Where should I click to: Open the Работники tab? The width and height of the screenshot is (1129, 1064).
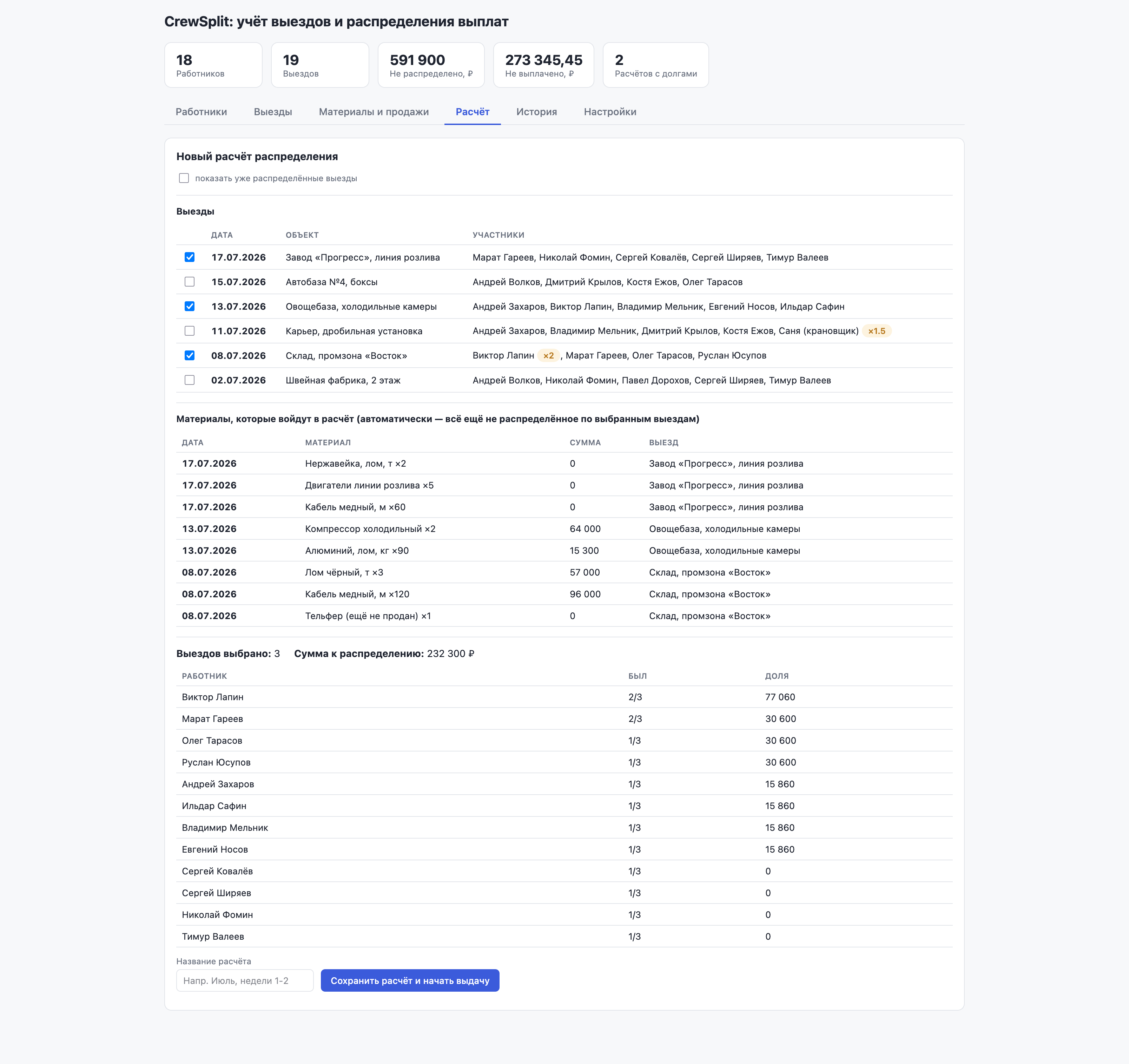(201, 112)
